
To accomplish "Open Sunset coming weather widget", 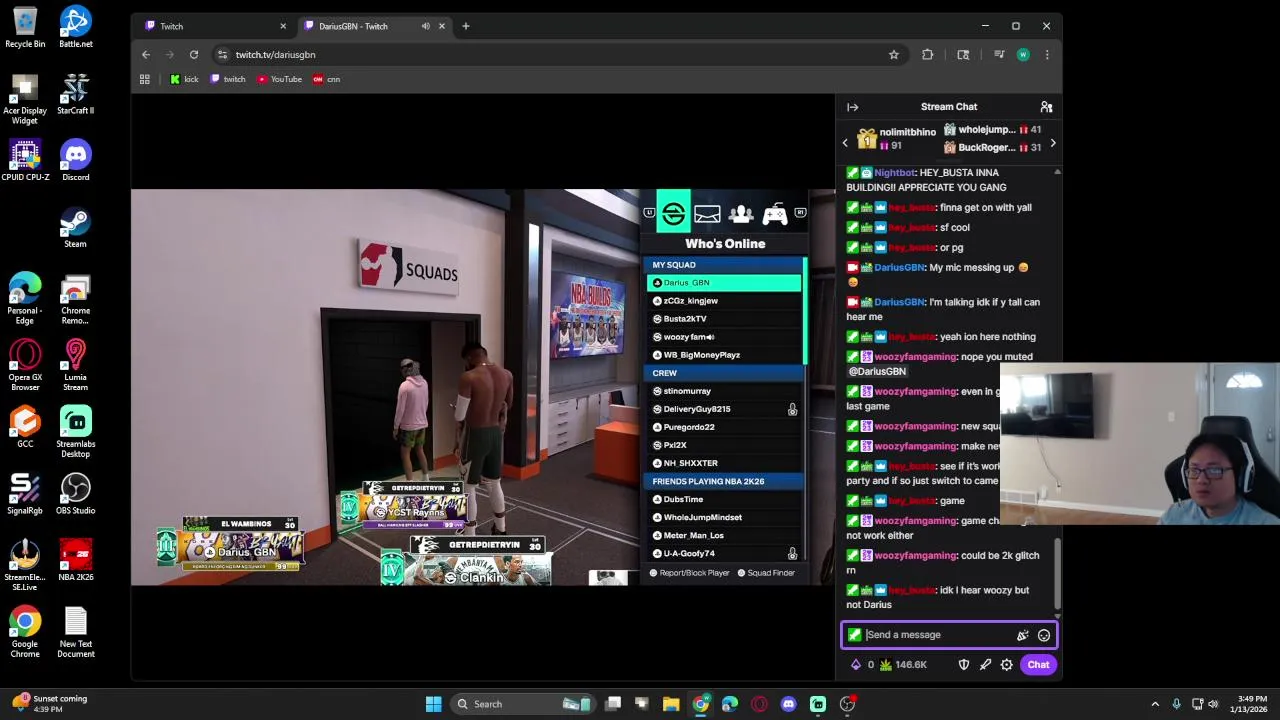I will point(50,704).
